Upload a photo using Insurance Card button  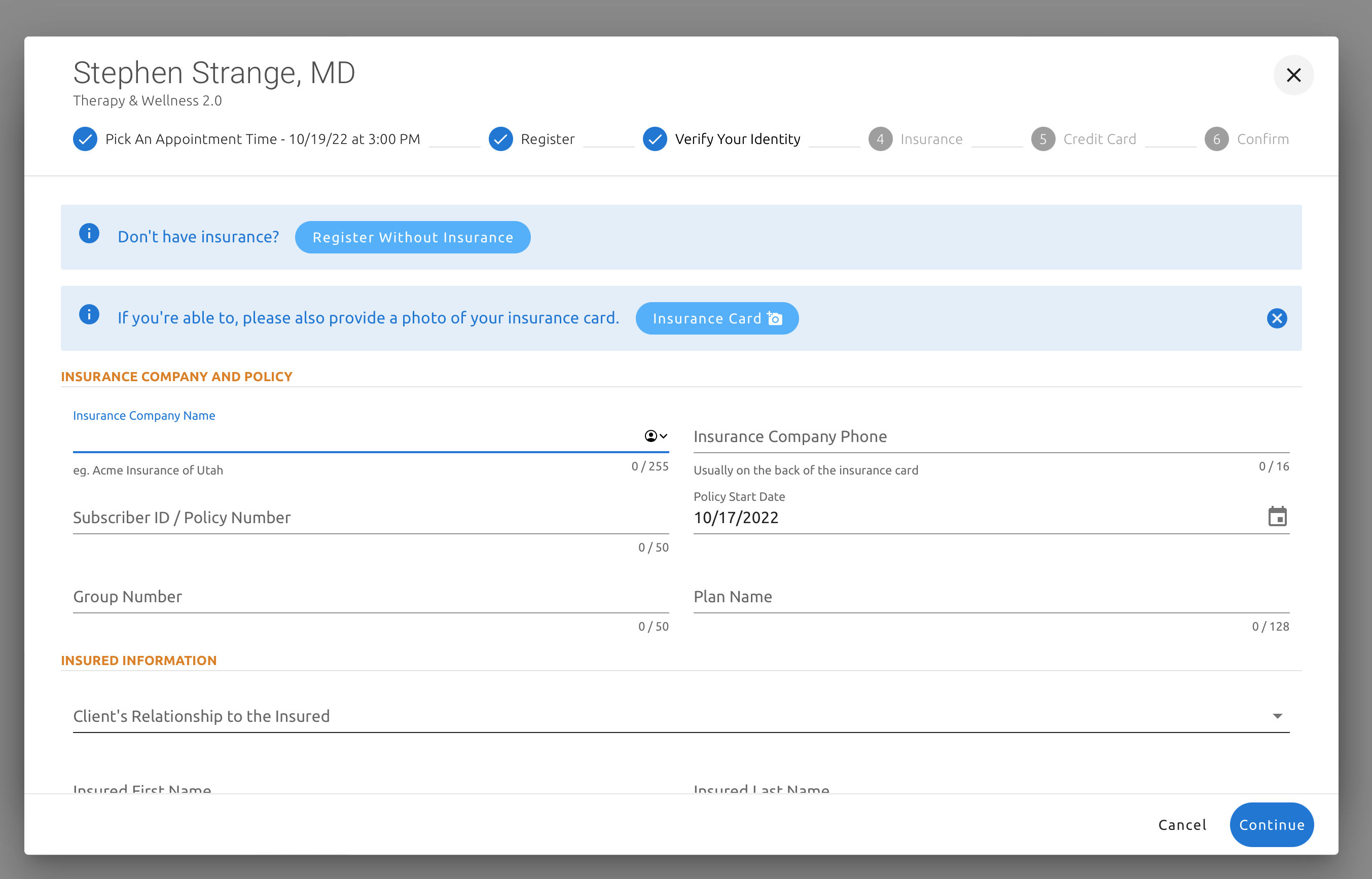coord(716,318)
